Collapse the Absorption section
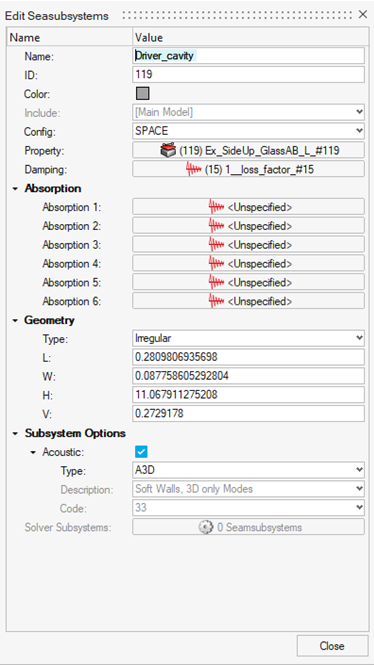This screenshot has height=665, width=374. [15, 188]
